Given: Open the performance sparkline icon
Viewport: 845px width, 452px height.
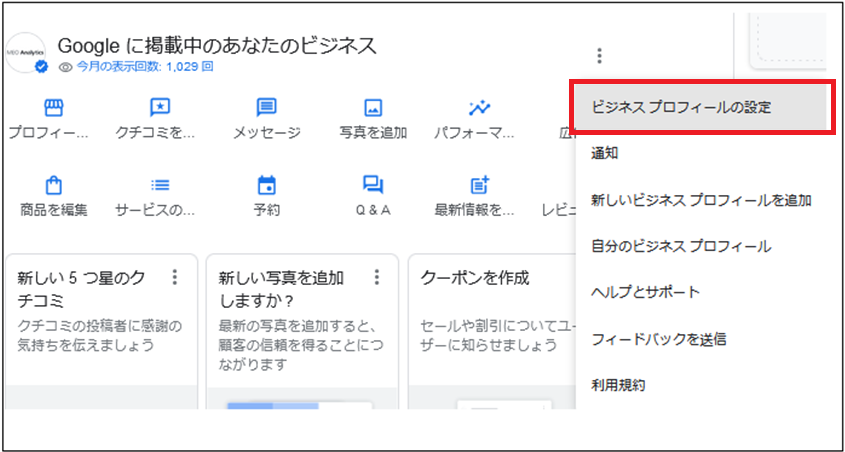Looking at the screenshot, I should click(x=479, y=108).
